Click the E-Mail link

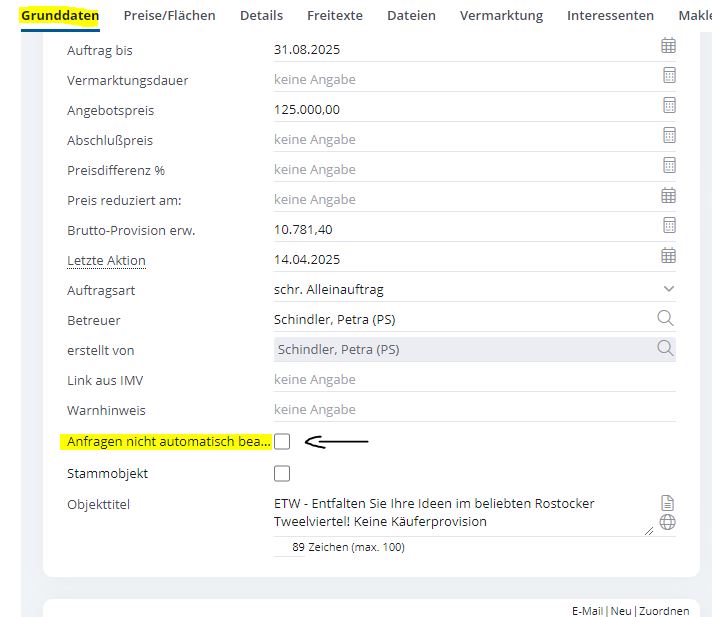pos(588,610)
